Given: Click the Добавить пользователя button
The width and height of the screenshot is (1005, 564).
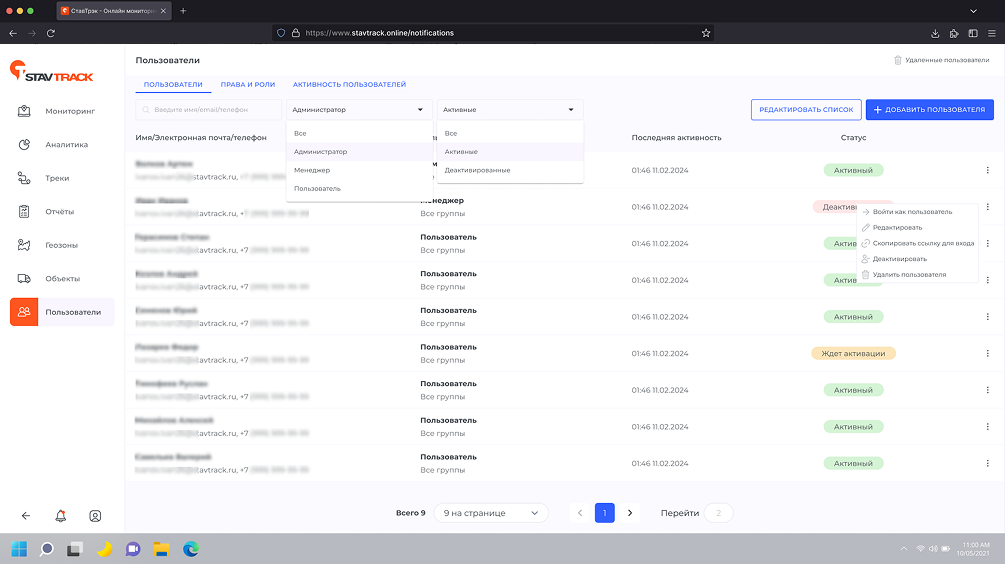Looking at the screenshot, I should point(929,110).
